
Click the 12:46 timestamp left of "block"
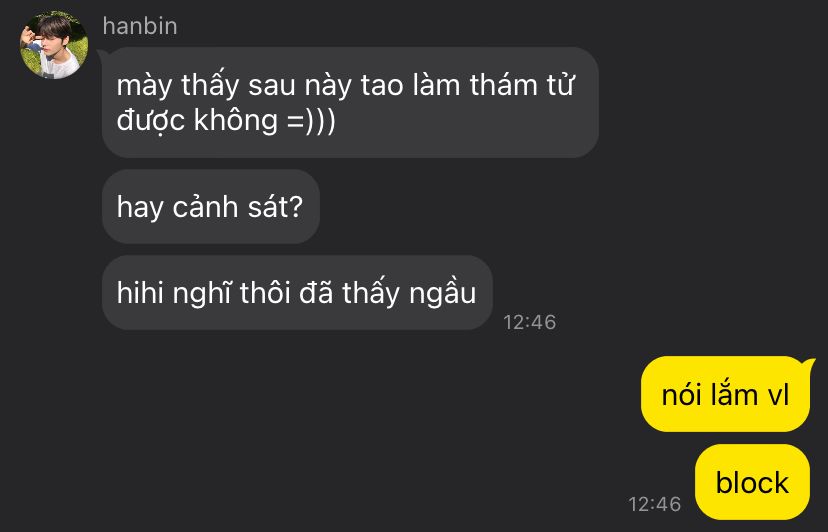coord(654,504)
